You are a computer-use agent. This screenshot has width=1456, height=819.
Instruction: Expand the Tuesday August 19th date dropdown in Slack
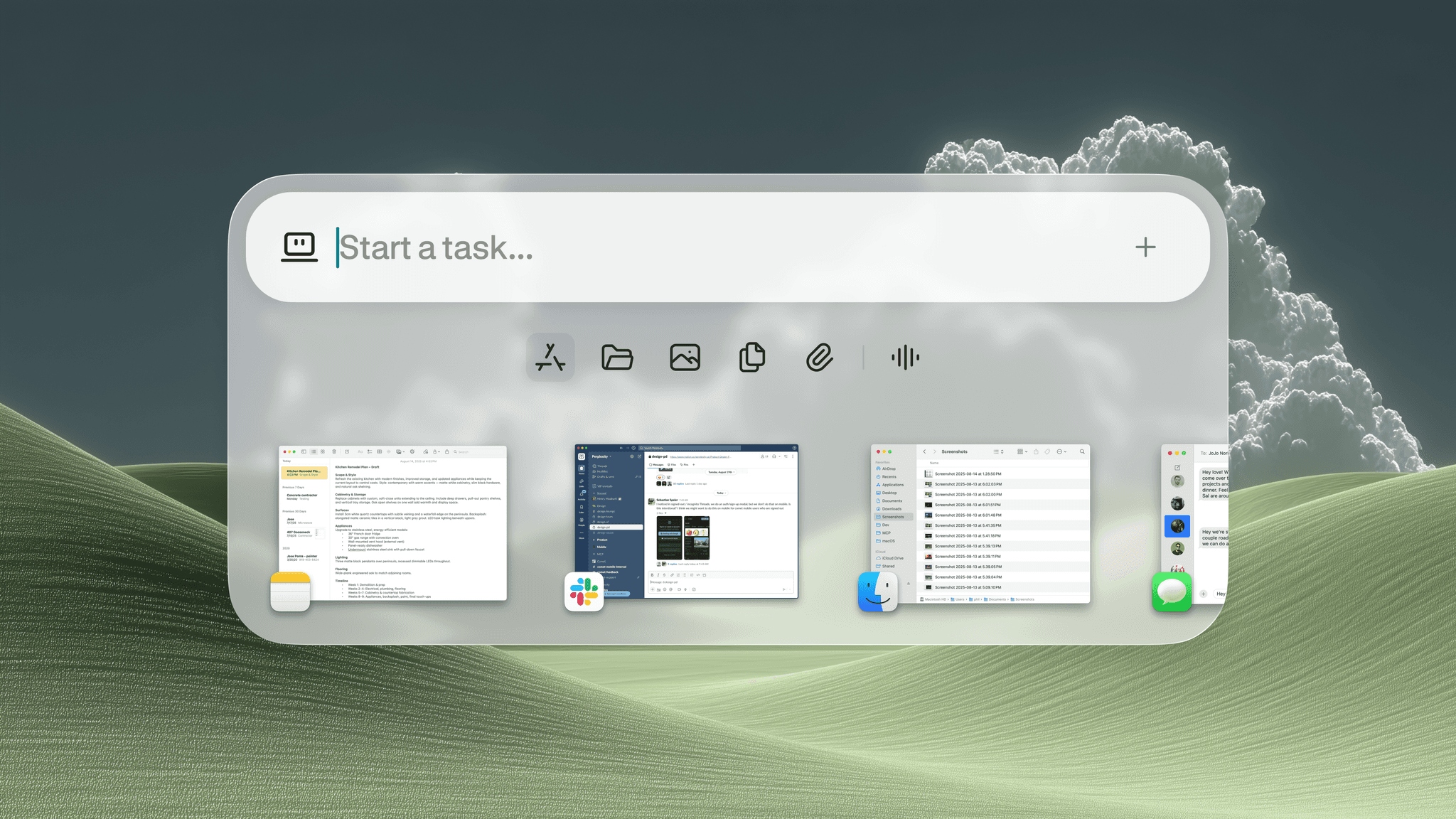[721, 472]
